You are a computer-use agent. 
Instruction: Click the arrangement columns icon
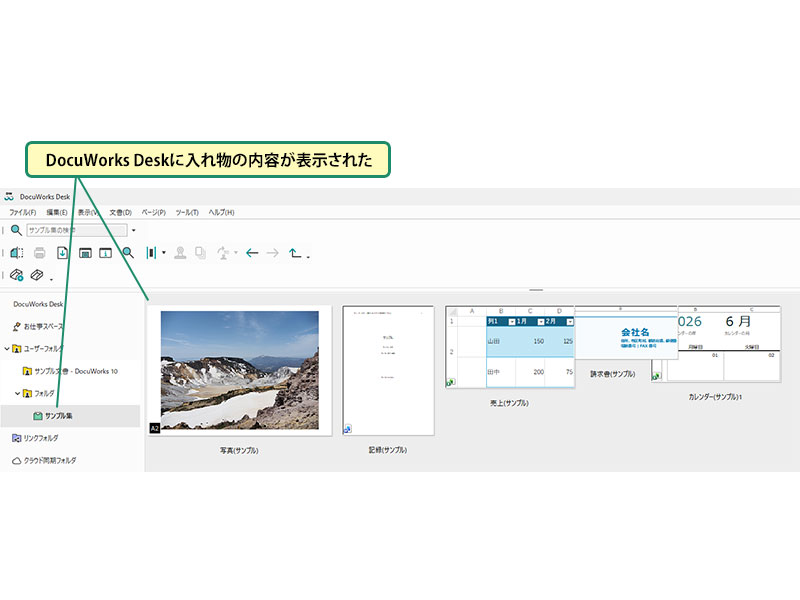pos(151,253)
